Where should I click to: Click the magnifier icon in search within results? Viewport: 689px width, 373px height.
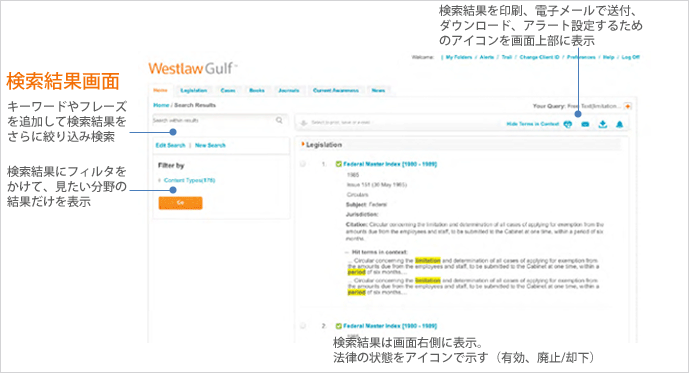click(x=279, y=120)
